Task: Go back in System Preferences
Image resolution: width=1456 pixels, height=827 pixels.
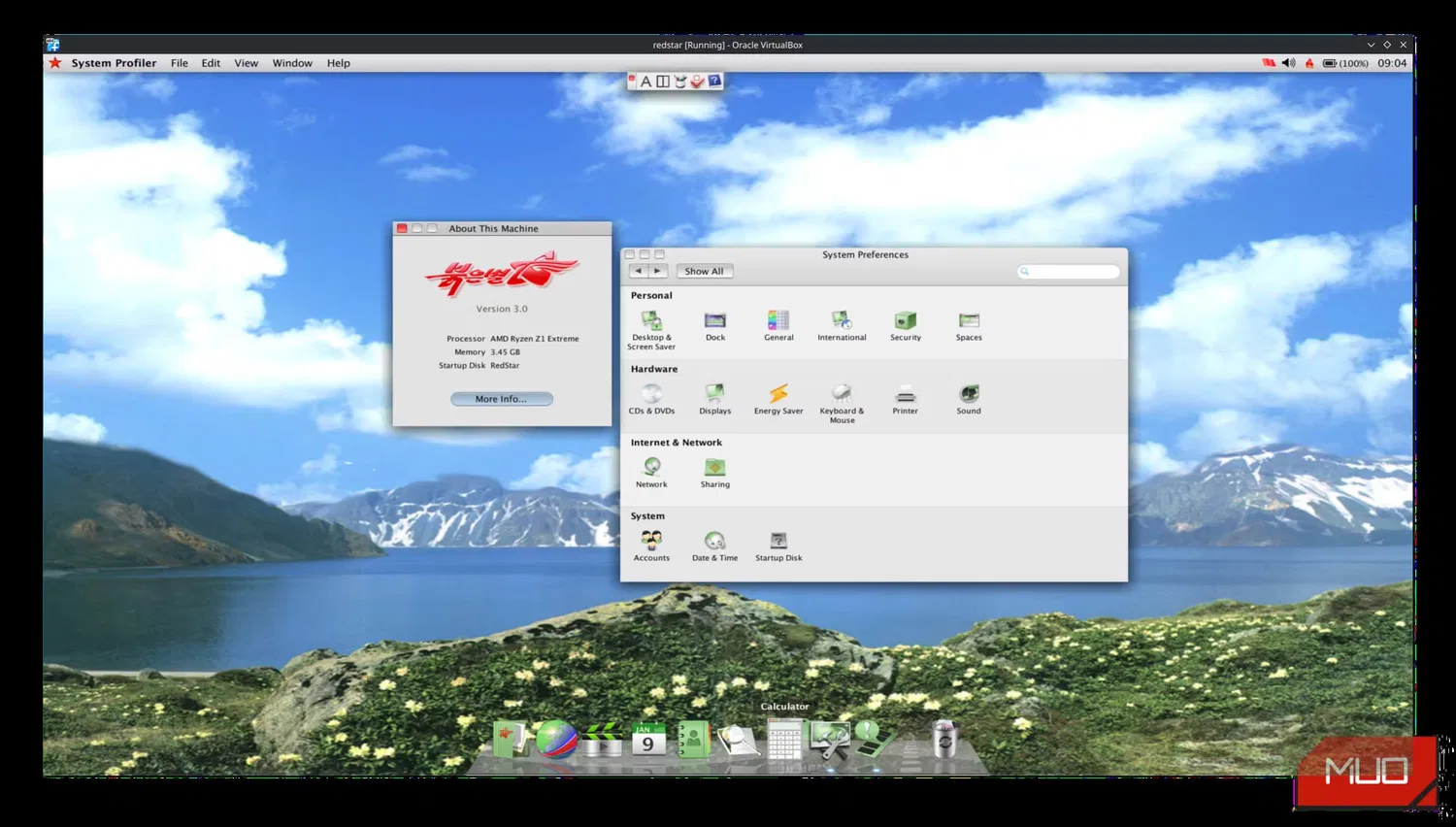Action: (639, 272)
